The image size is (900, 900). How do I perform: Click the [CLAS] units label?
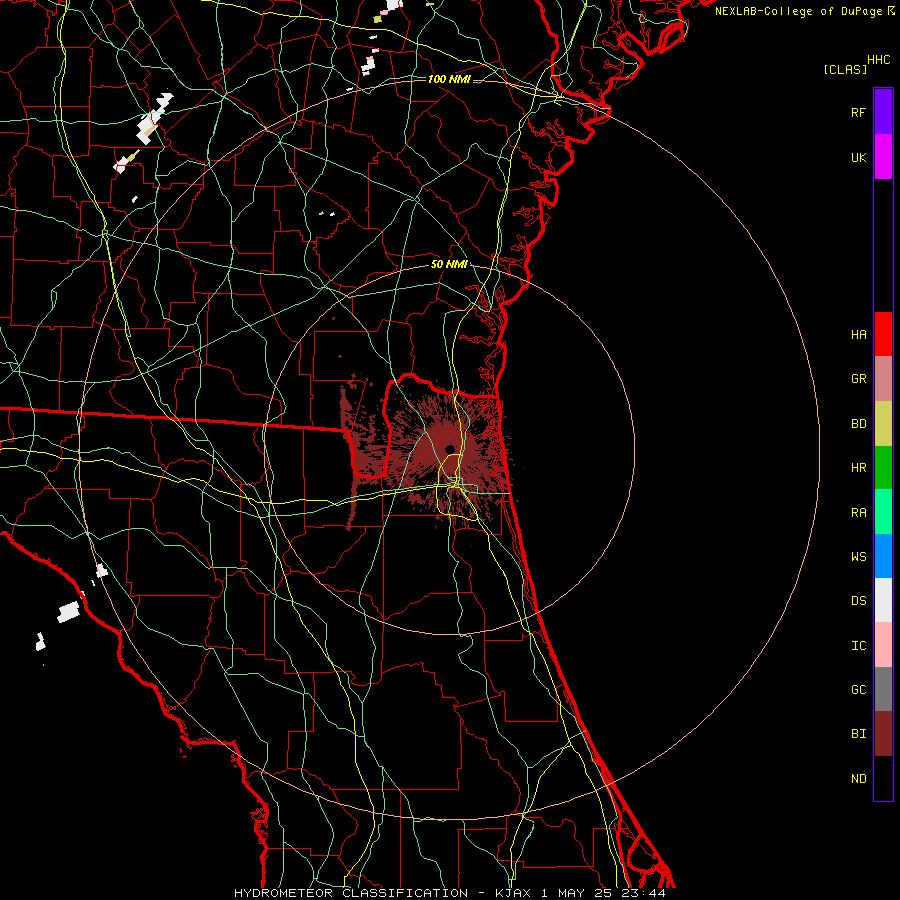[x=845, y=69]
